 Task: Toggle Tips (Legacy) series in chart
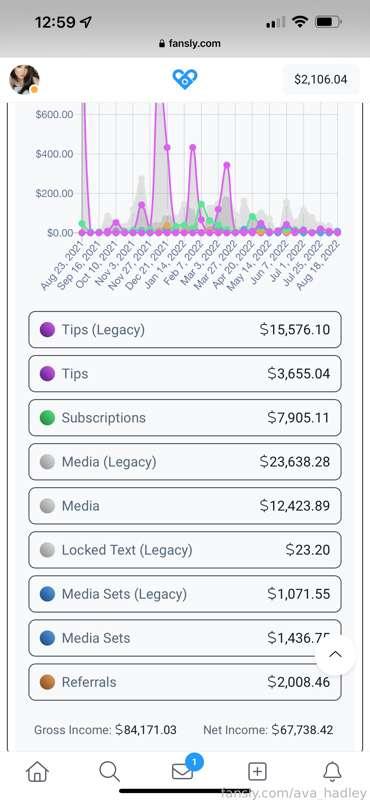[185, 330]
